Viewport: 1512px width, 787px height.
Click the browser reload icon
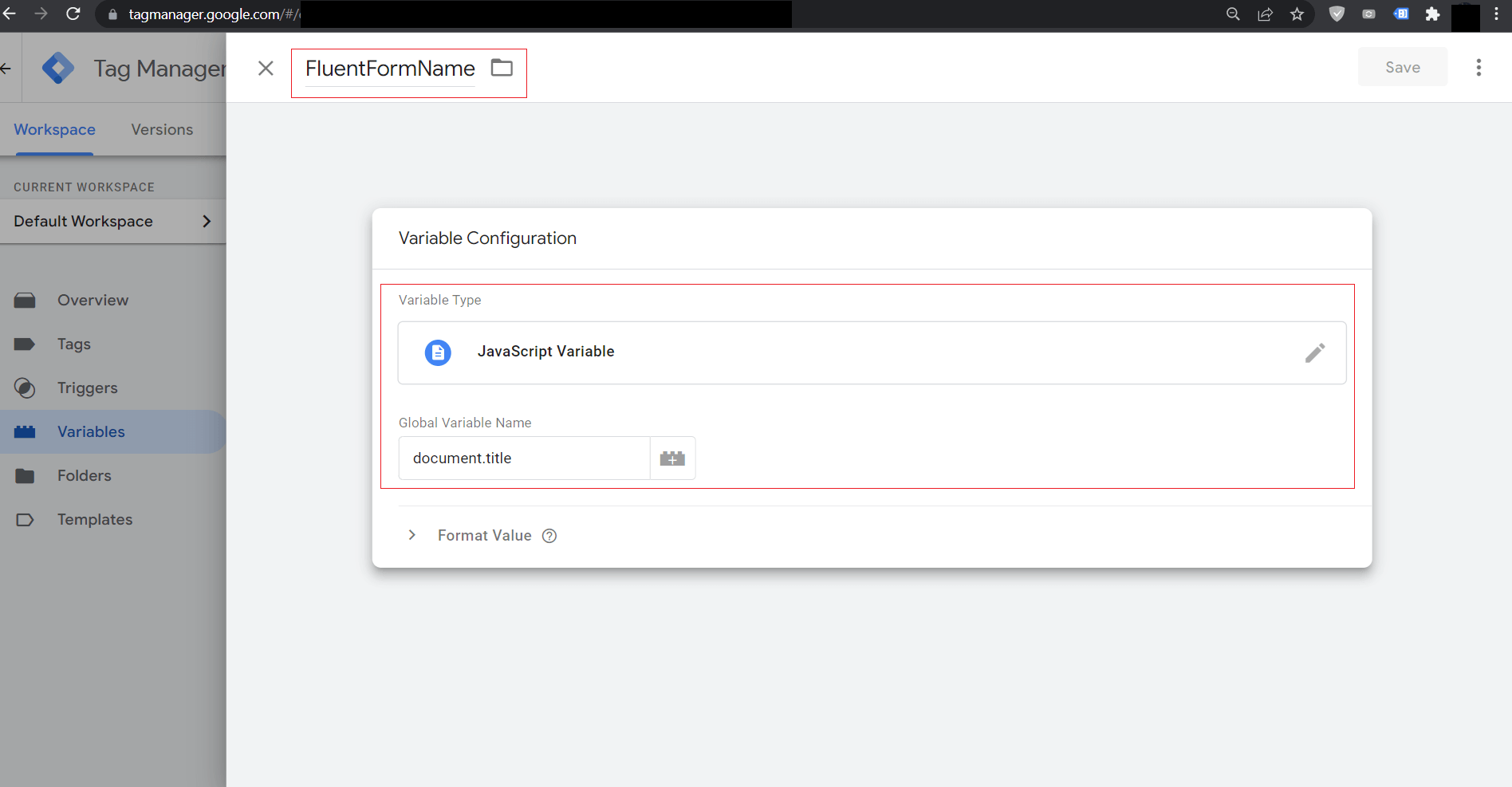click(x=73, y=14)
